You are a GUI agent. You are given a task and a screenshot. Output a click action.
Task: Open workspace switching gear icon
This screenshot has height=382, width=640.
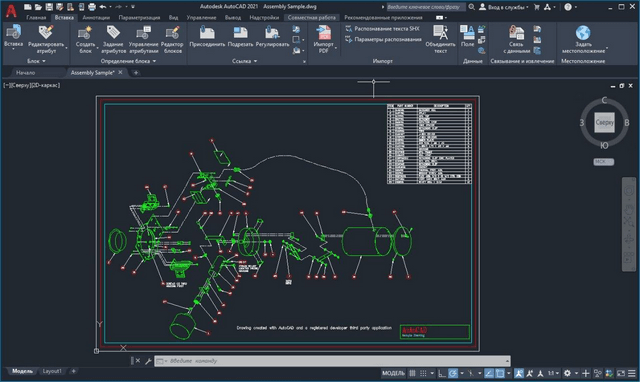pos(567,373)
